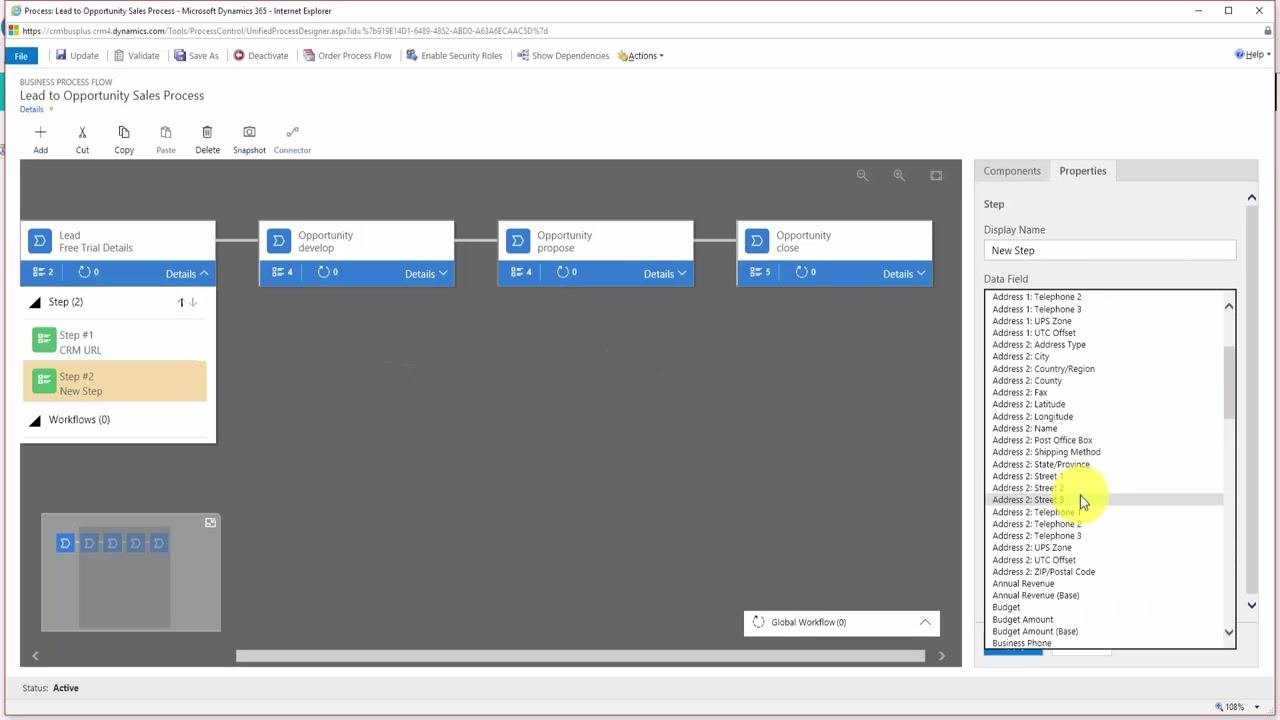
Task: Switch to the Properties tab
Action: (1083, 171)
